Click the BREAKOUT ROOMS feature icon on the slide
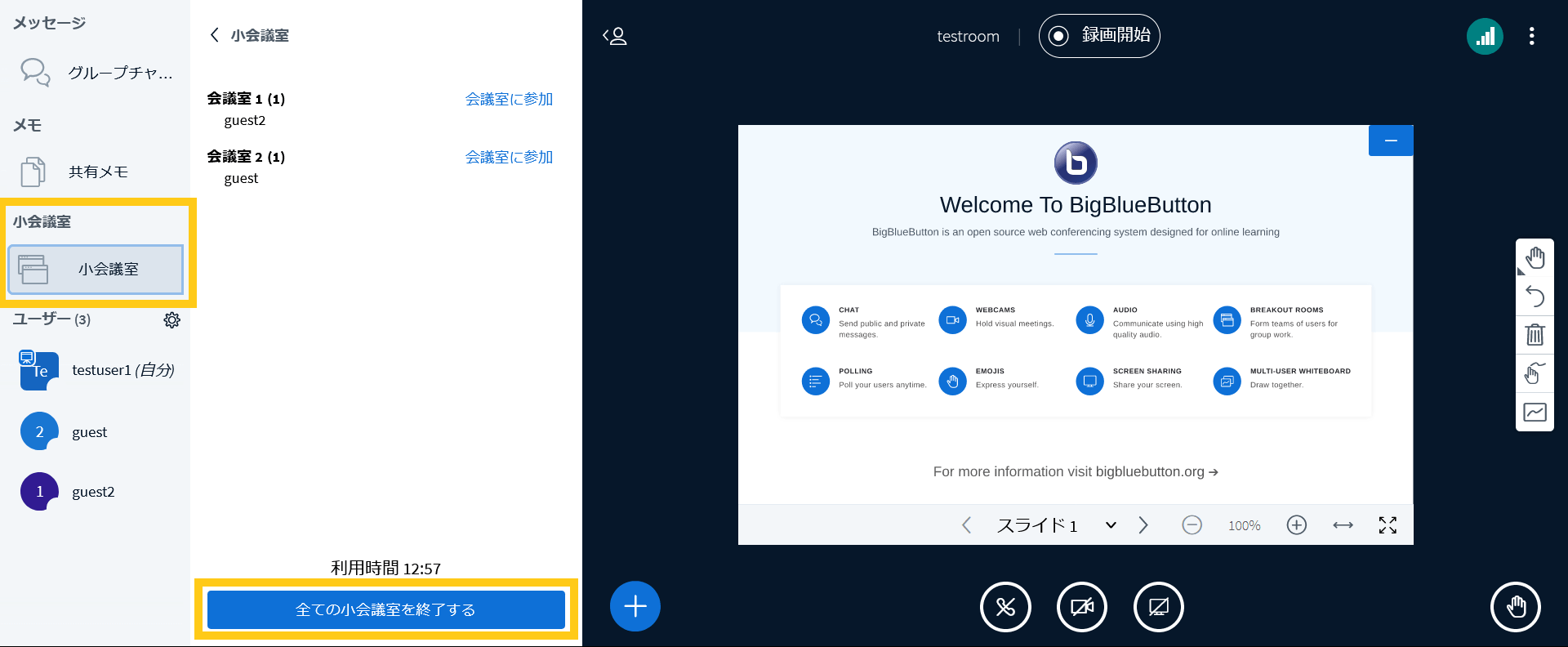Image resolution: width=1568 pixels, height=647 pixels. click(x=1227, y=320)
